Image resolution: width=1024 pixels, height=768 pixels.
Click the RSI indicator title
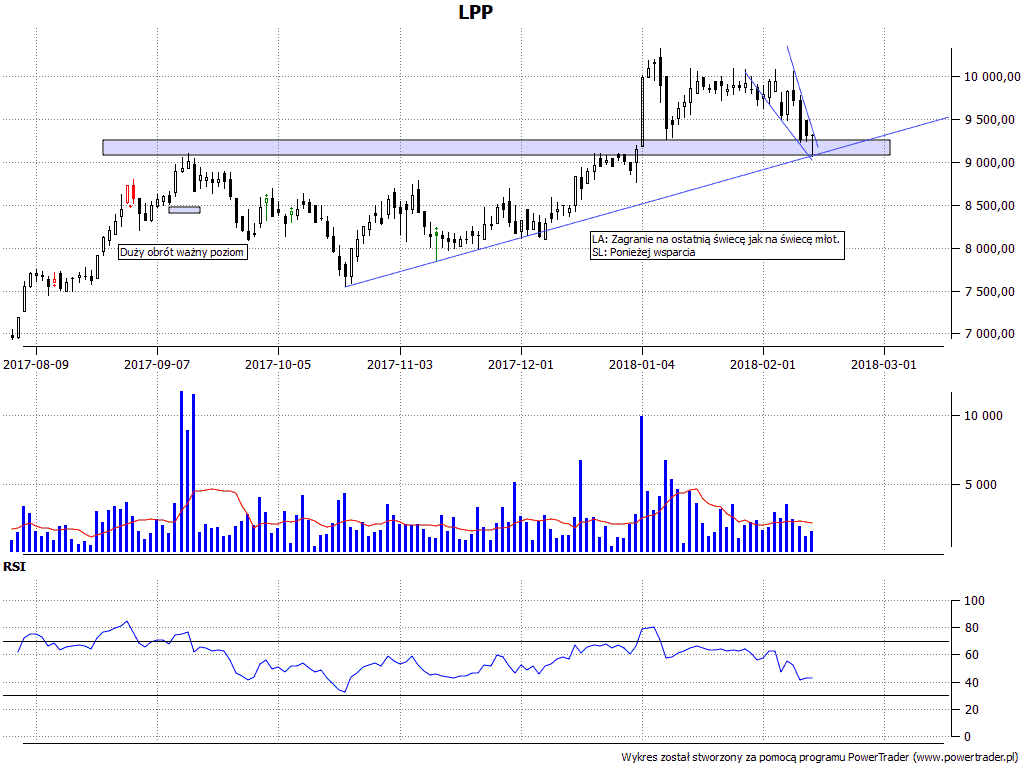click(x=14, y=567)
